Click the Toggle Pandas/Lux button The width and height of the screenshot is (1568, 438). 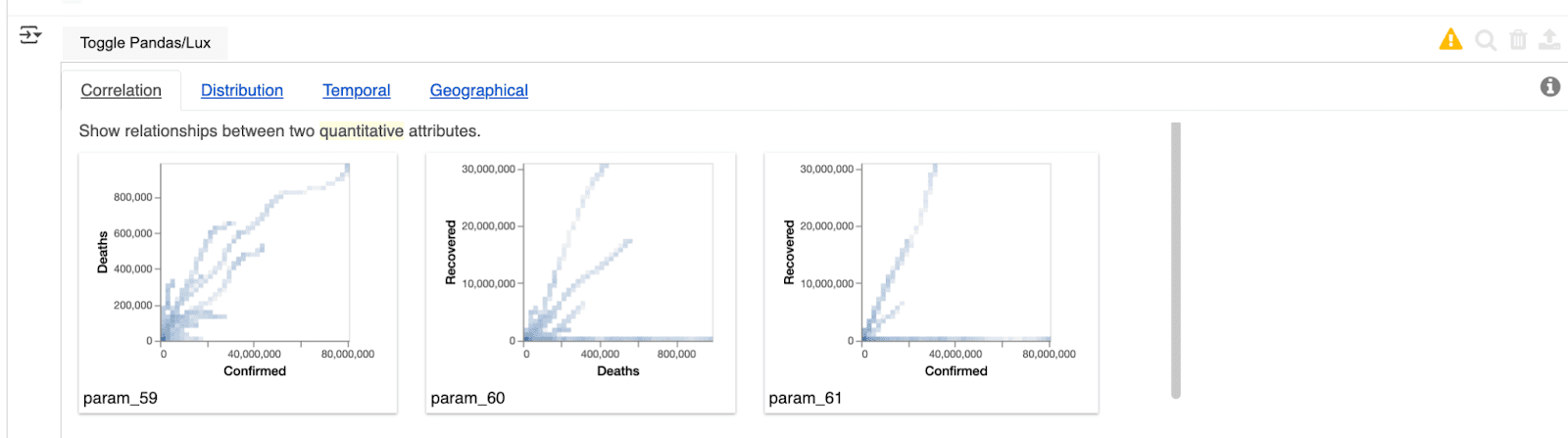145,42
